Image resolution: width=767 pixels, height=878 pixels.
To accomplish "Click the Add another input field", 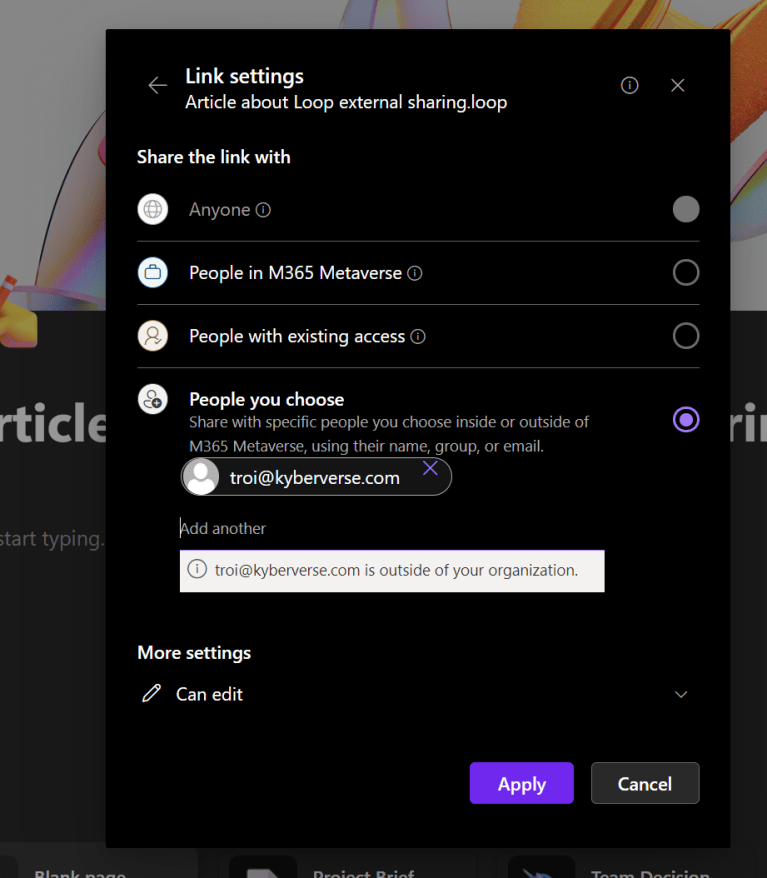I will click(392, 528).
